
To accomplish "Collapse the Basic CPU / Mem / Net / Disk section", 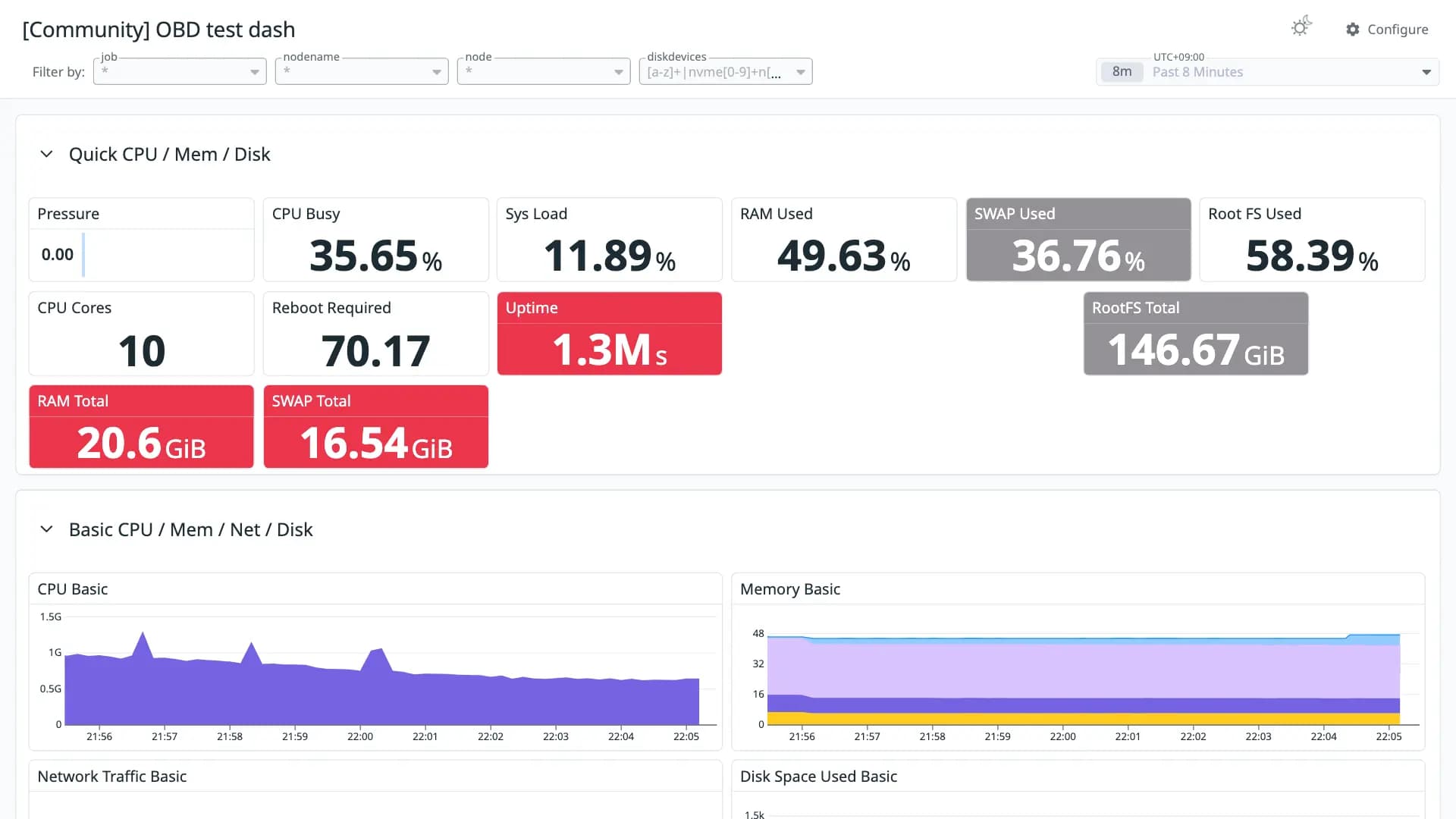I will (46, 529).
